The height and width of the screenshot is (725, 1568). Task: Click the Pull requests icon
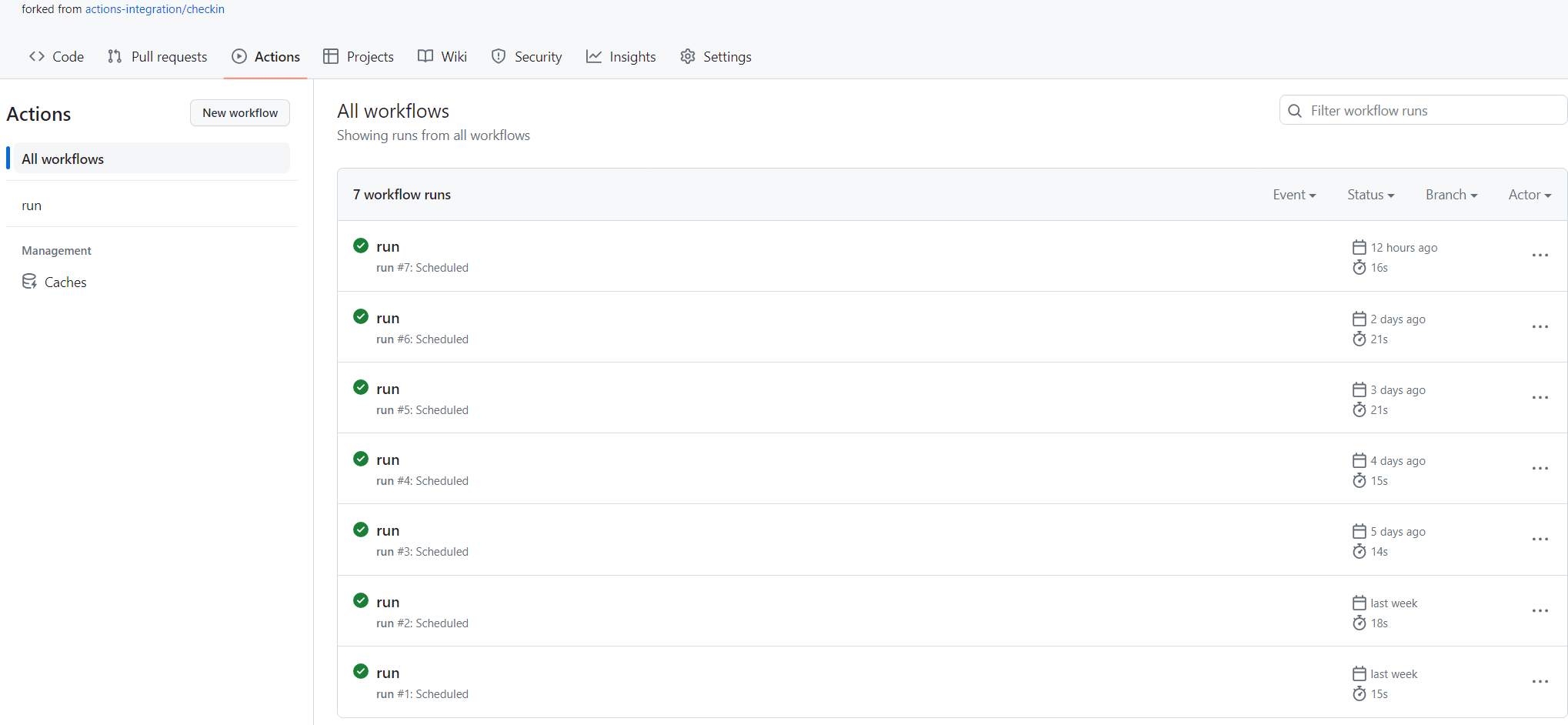(115, 56)
